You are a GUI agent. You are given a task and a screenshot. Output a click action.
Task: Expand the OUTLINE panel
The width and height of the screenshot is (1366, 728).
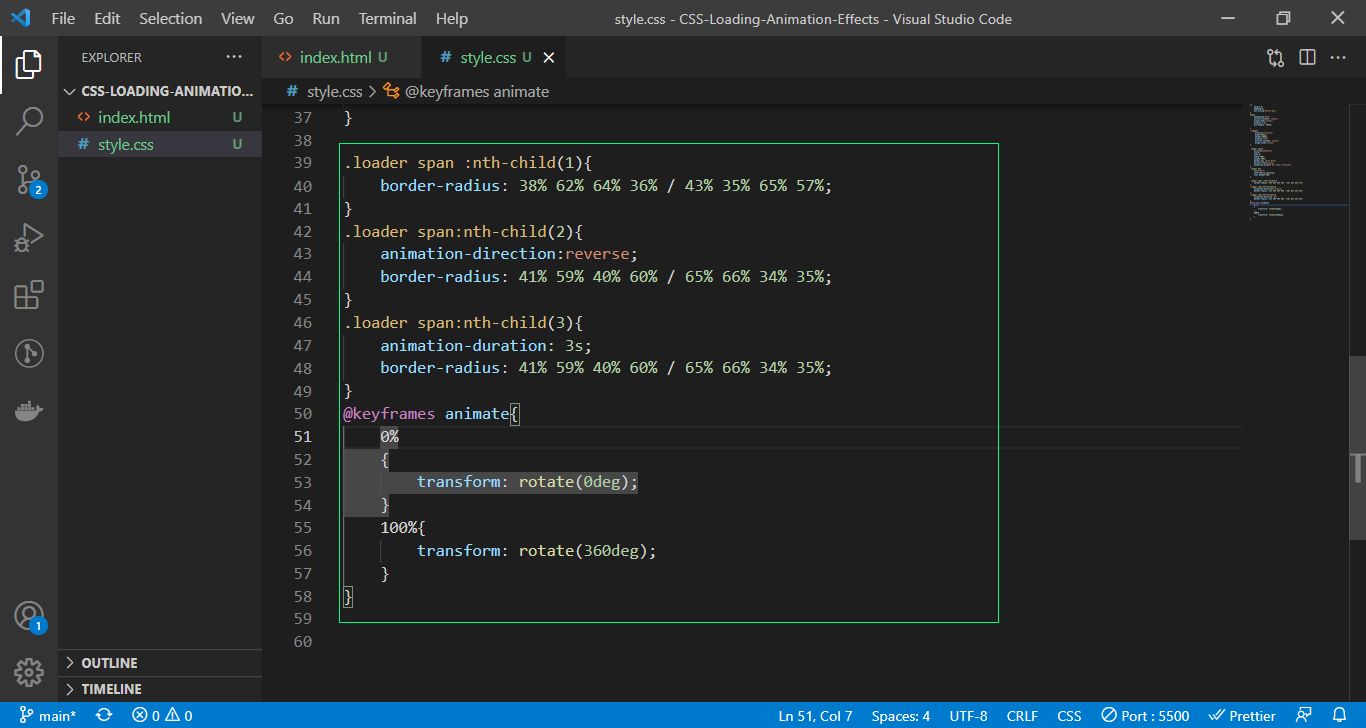(x=160, y=663)
